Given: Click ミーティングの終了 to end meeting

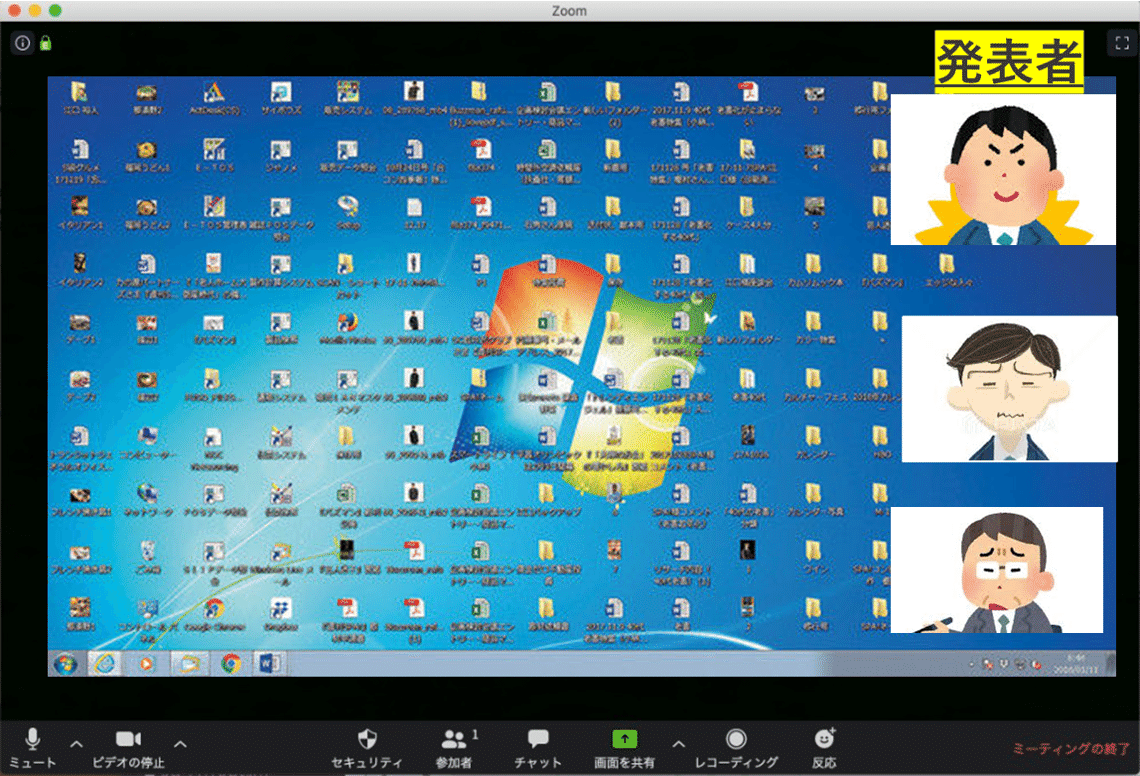Looking at the screenshot, I should click(1071, 748).
